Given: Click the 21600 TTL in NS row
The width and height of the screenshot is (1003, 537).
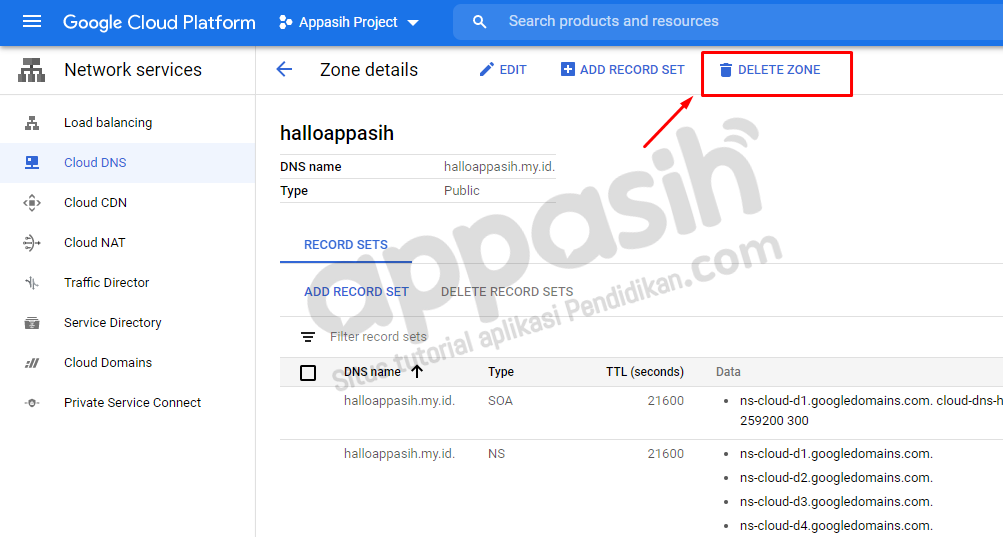Looking at the screenshot, I should 665,454.
